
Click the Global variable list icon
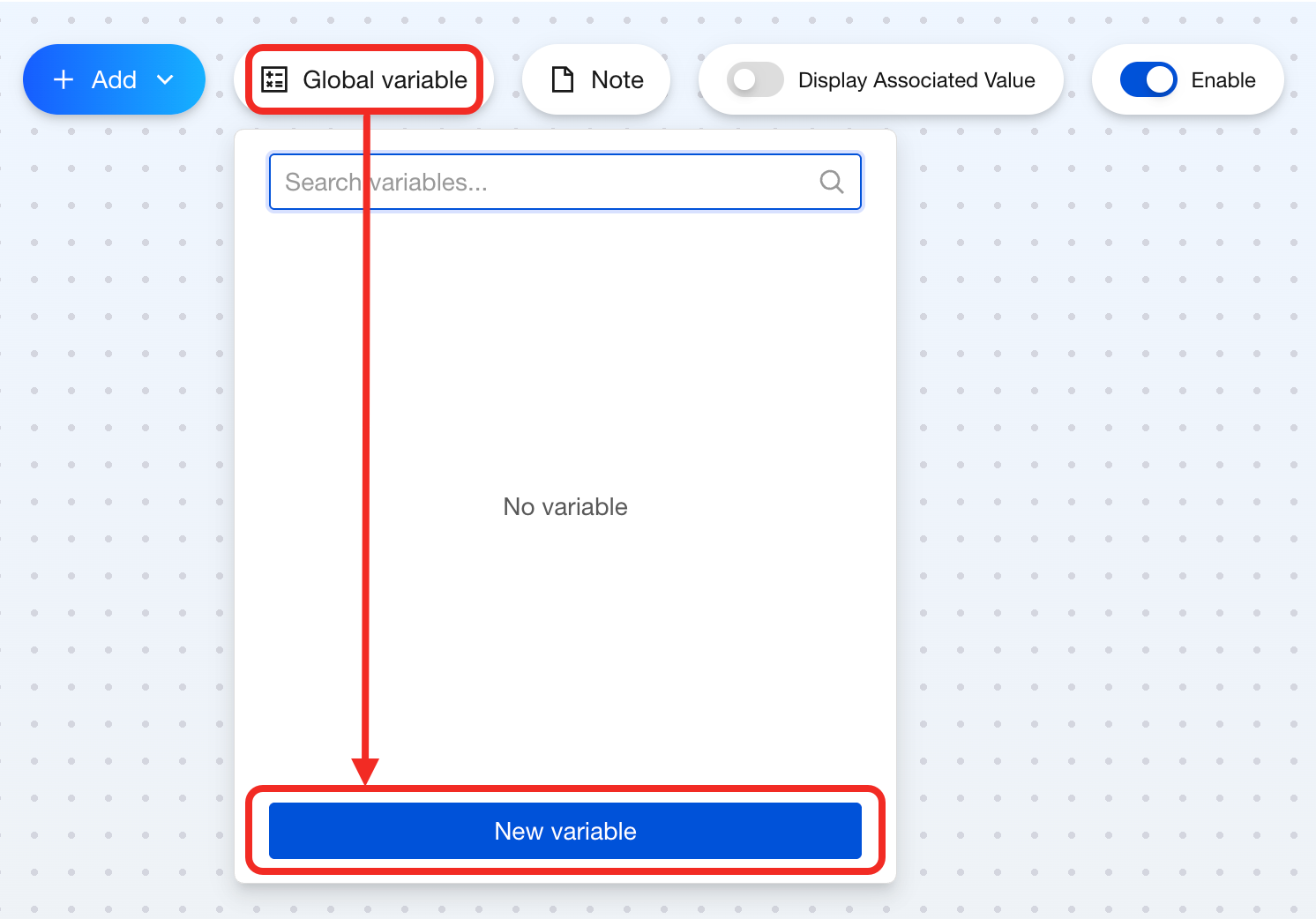(x=274, y=80)
